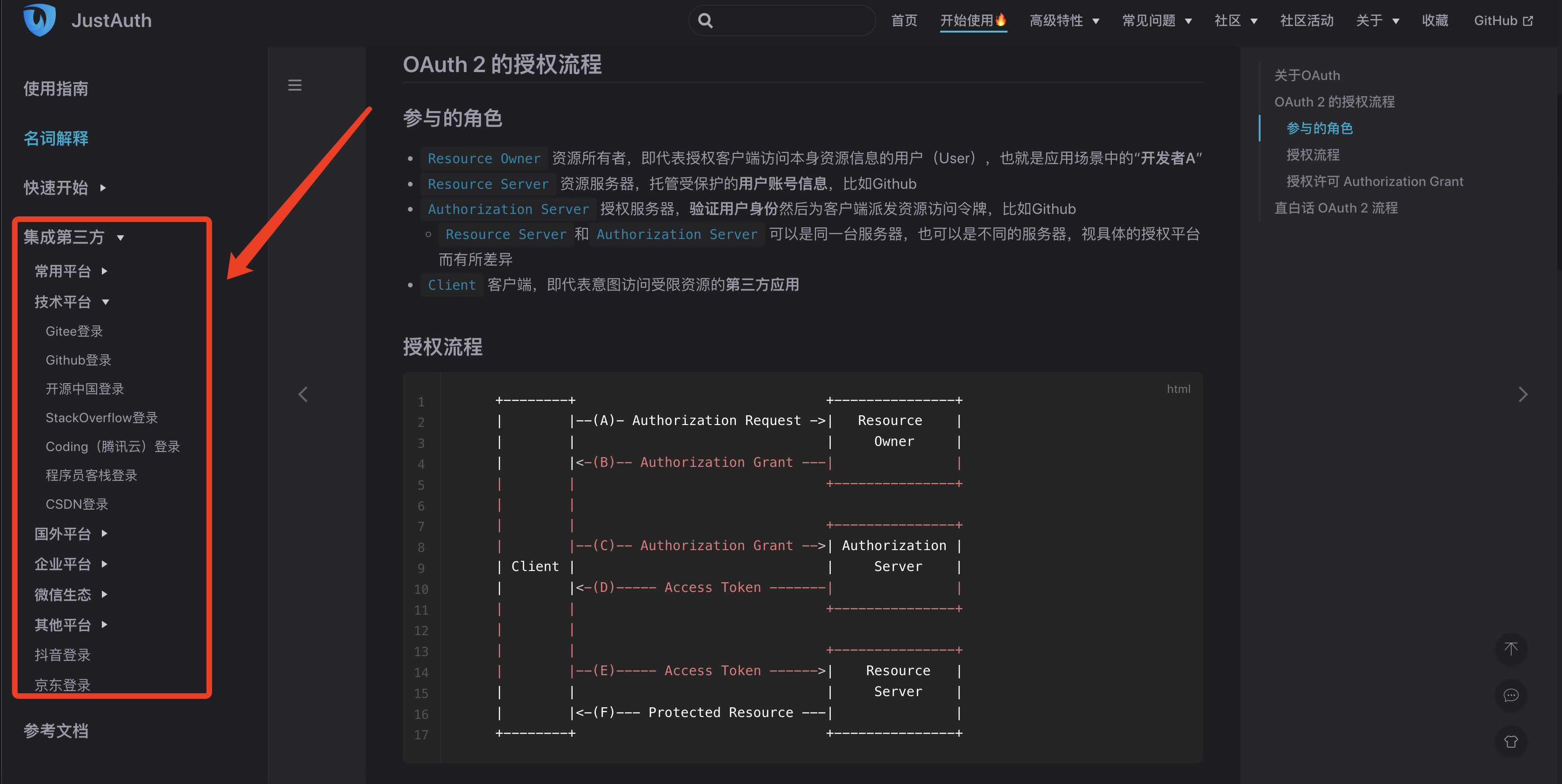Jump to 关于OAuth in the outline

pyautogui.click(x=1307, y=75)
